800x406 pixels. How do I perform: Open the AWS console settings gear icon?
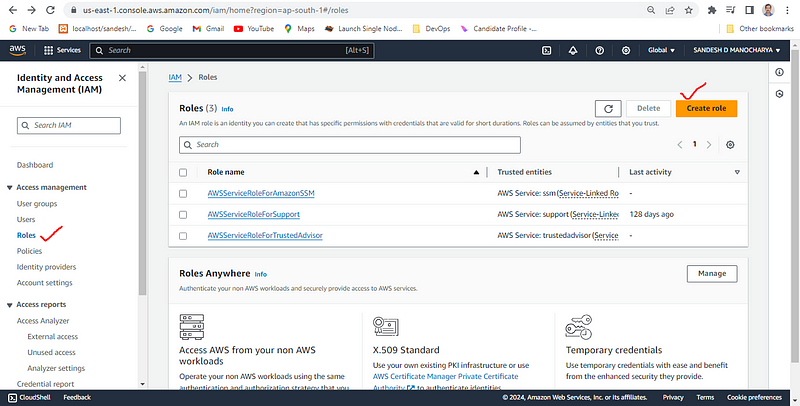coord(626,50)
